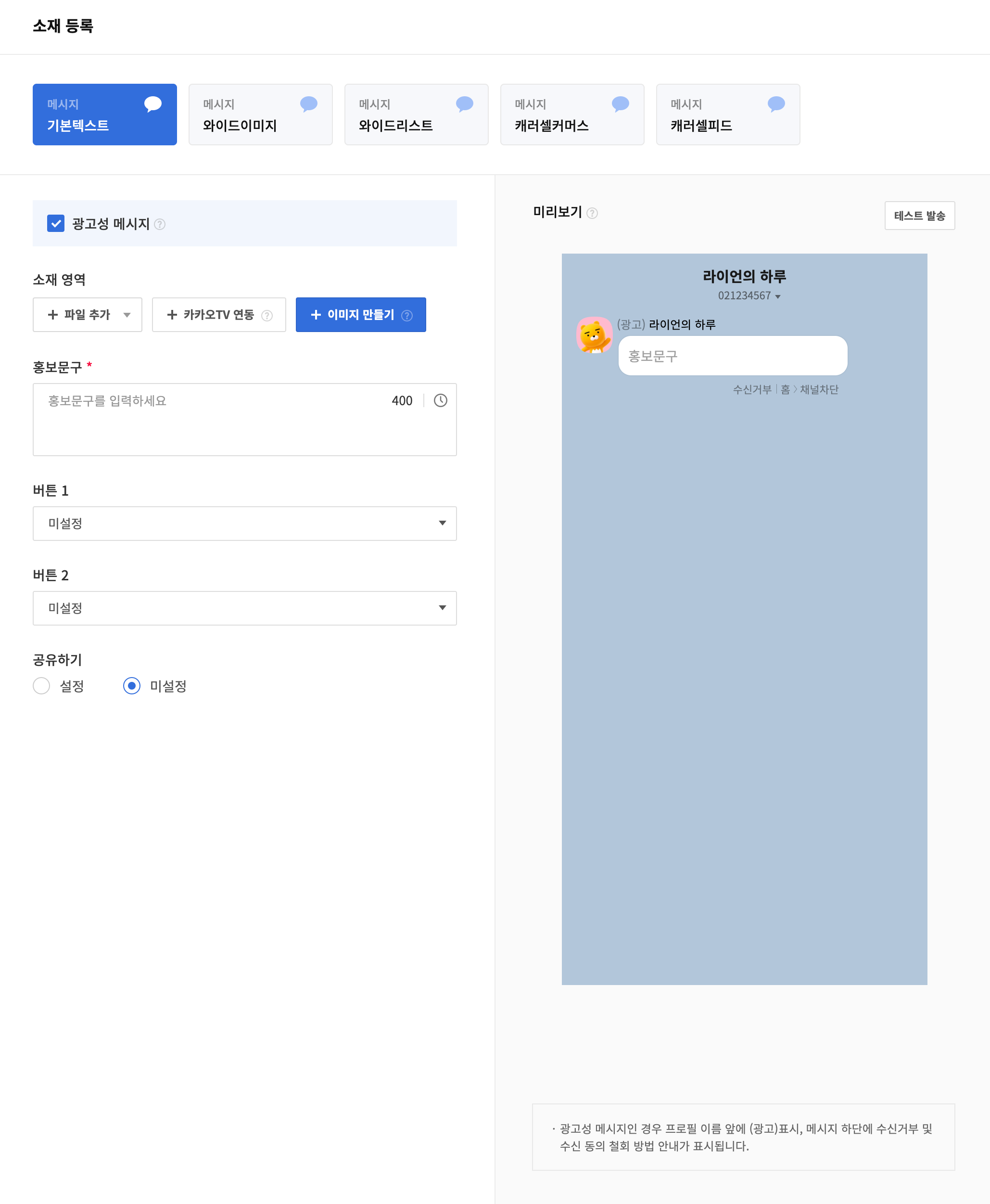Click help icon beside 카카오TV 연동
990x1204 pixels.
coord(267,315)
